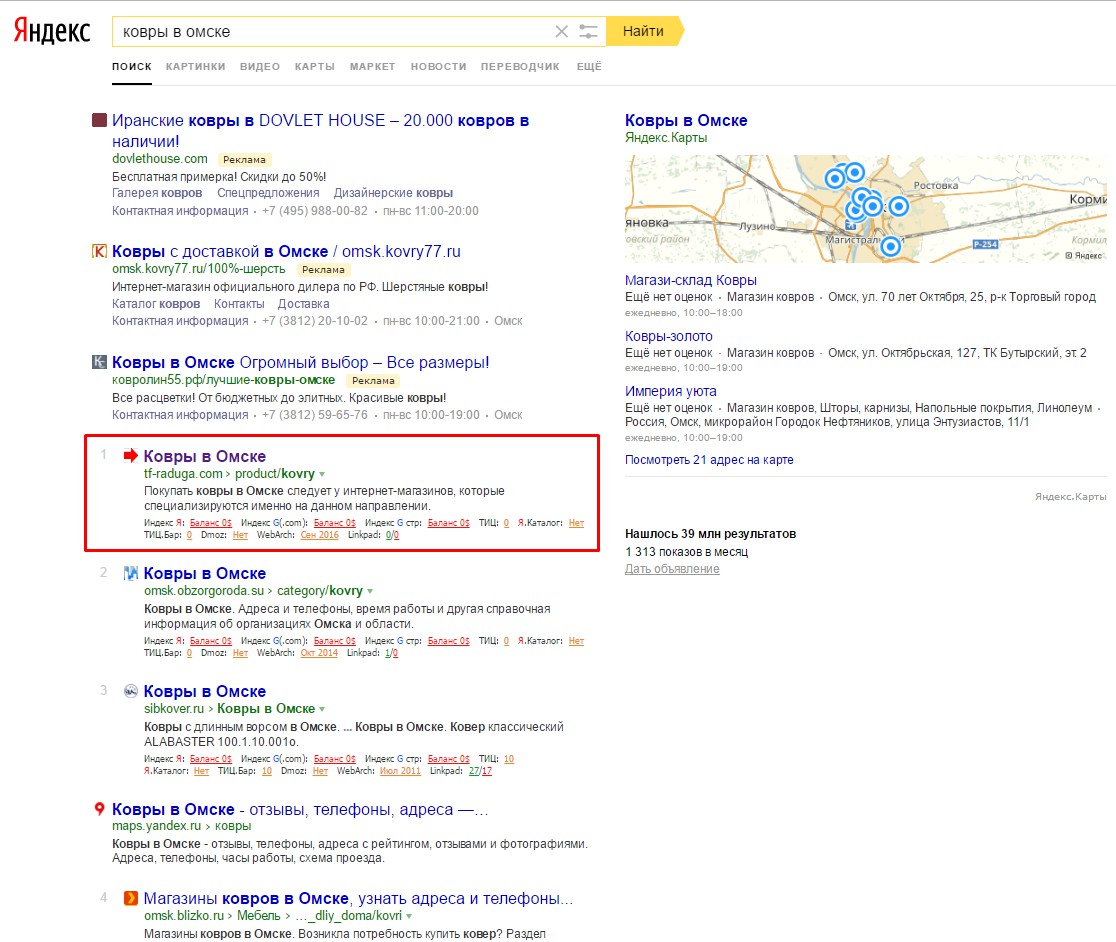Open the Ещё tab menu

[x=589, y=66]
